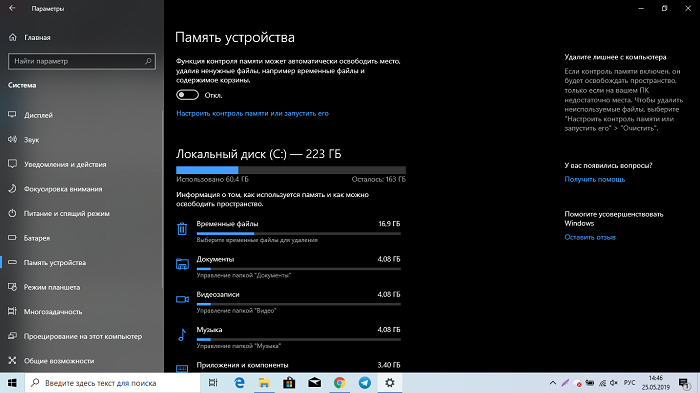Open File Explorer from the taskbar

tap(264, 383)
